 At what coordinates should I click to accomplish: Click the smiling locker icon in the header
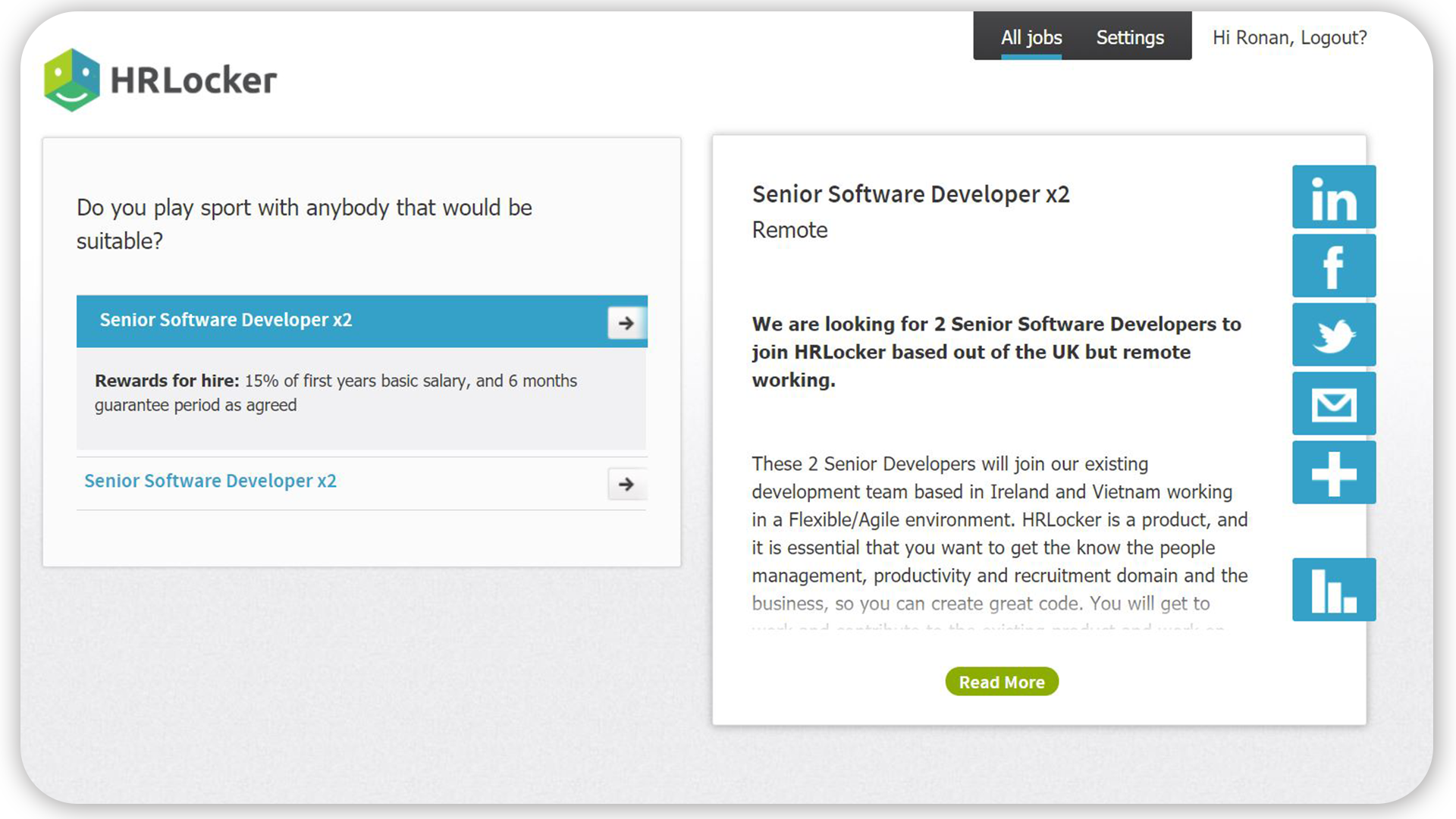(x=71, y=79)
